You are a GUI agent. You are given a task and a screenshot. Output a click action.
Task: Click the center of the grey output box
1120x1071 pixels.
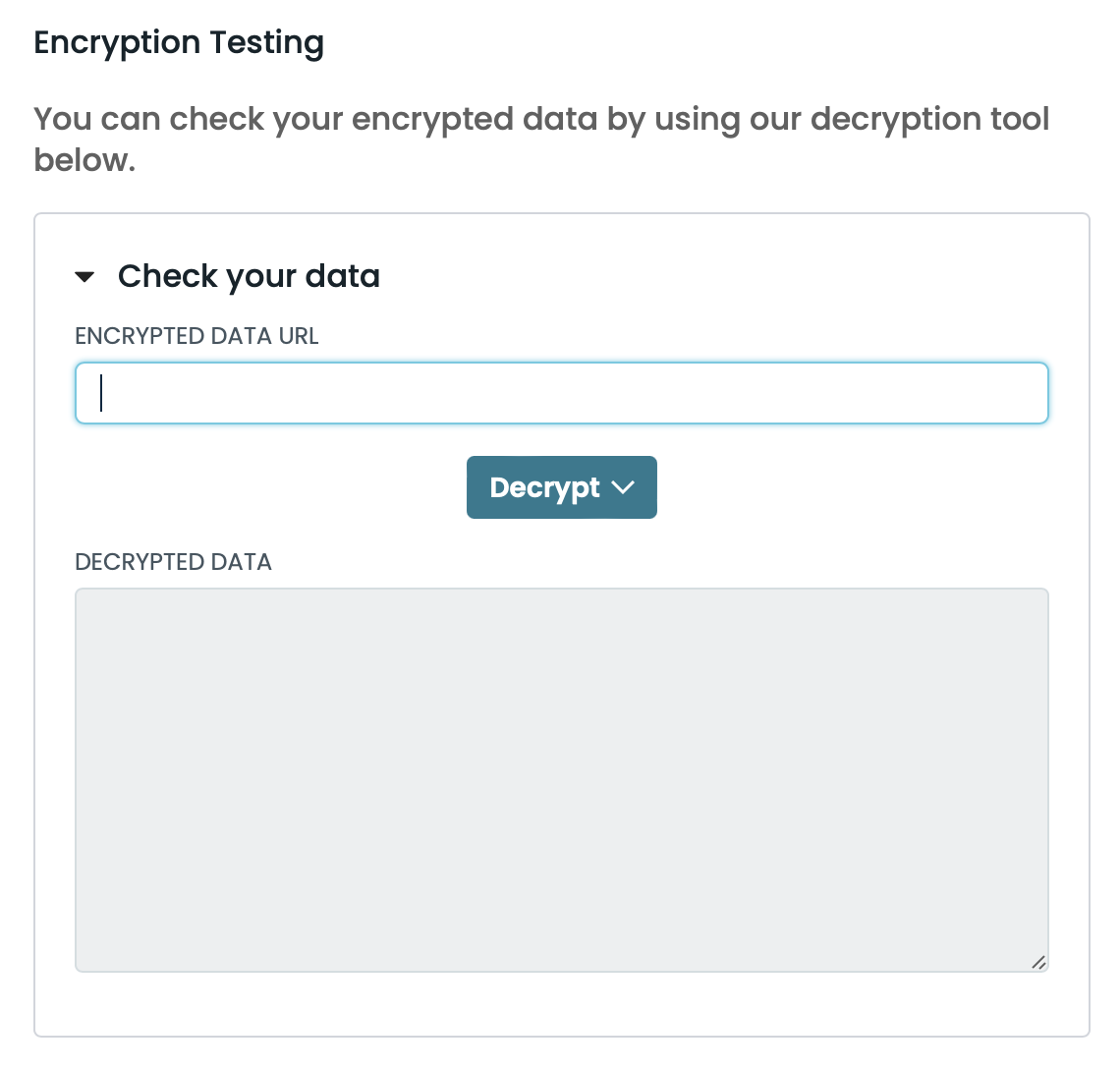561,779
